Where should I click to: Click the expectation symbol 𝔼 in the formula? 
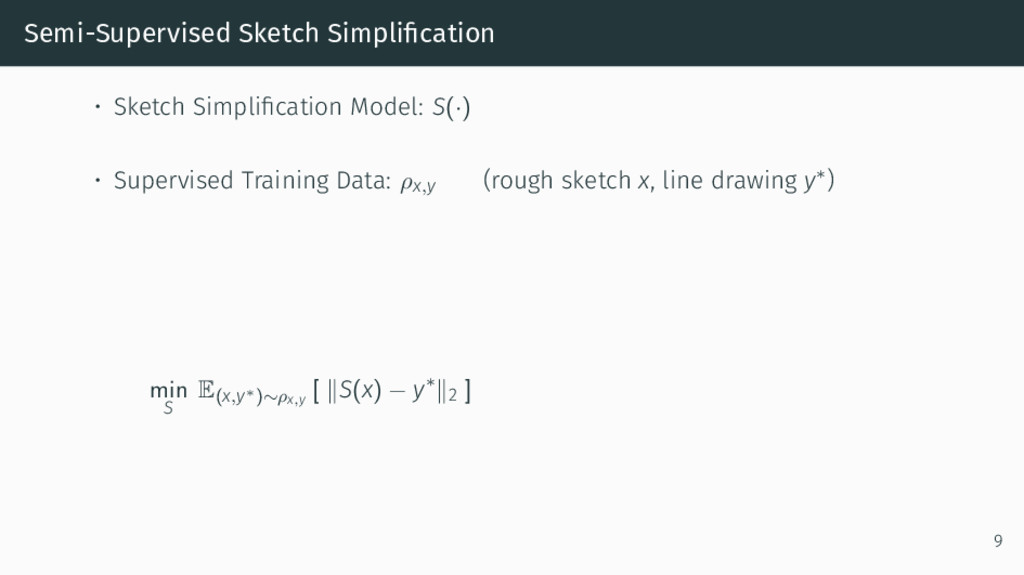(x=206, y=390)
